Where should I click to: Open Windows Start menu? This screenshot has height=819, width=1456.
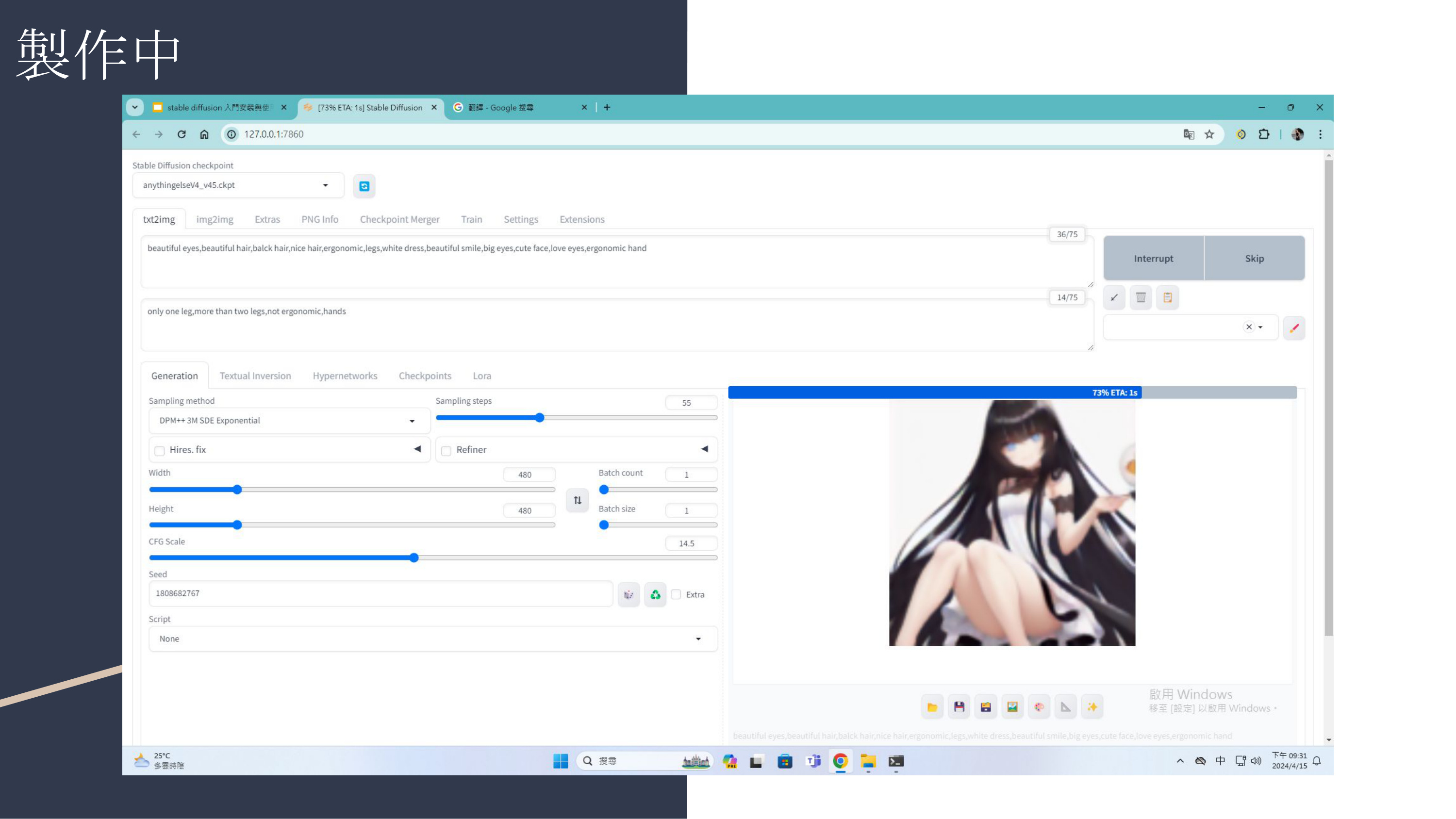560,761
